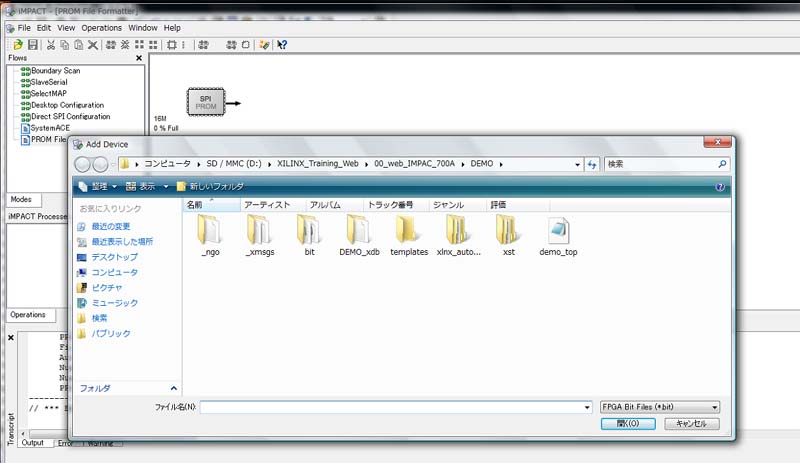Switch to the Operations tab
The image size is (800, 463).
coord(28,315)
